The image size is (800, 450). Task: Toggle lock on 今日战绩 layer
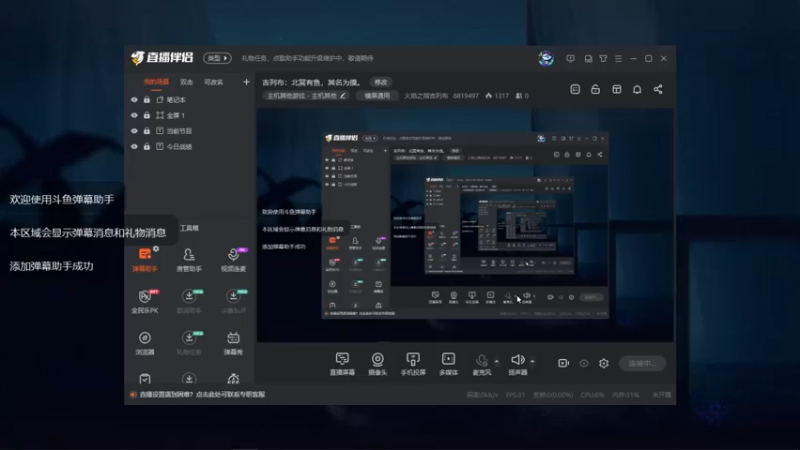tap(147, 146)
